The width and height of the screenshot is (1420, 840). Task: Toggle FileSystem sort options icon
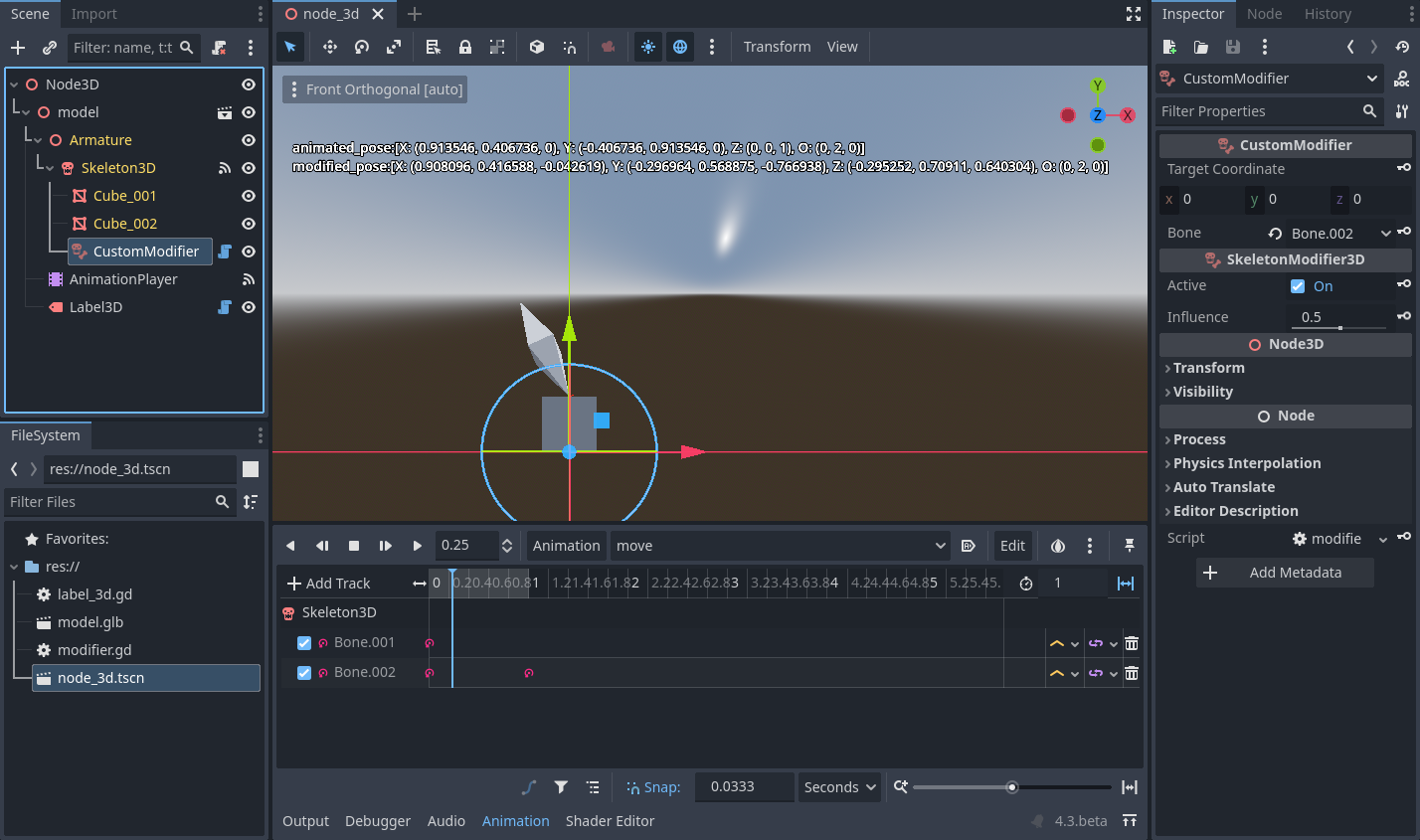(251, 502)
